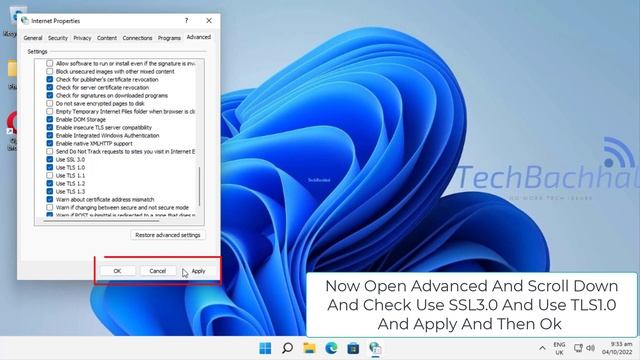
Task: Toggle Enable DOM Storage checkbox
Action: (x=50, y=119)
